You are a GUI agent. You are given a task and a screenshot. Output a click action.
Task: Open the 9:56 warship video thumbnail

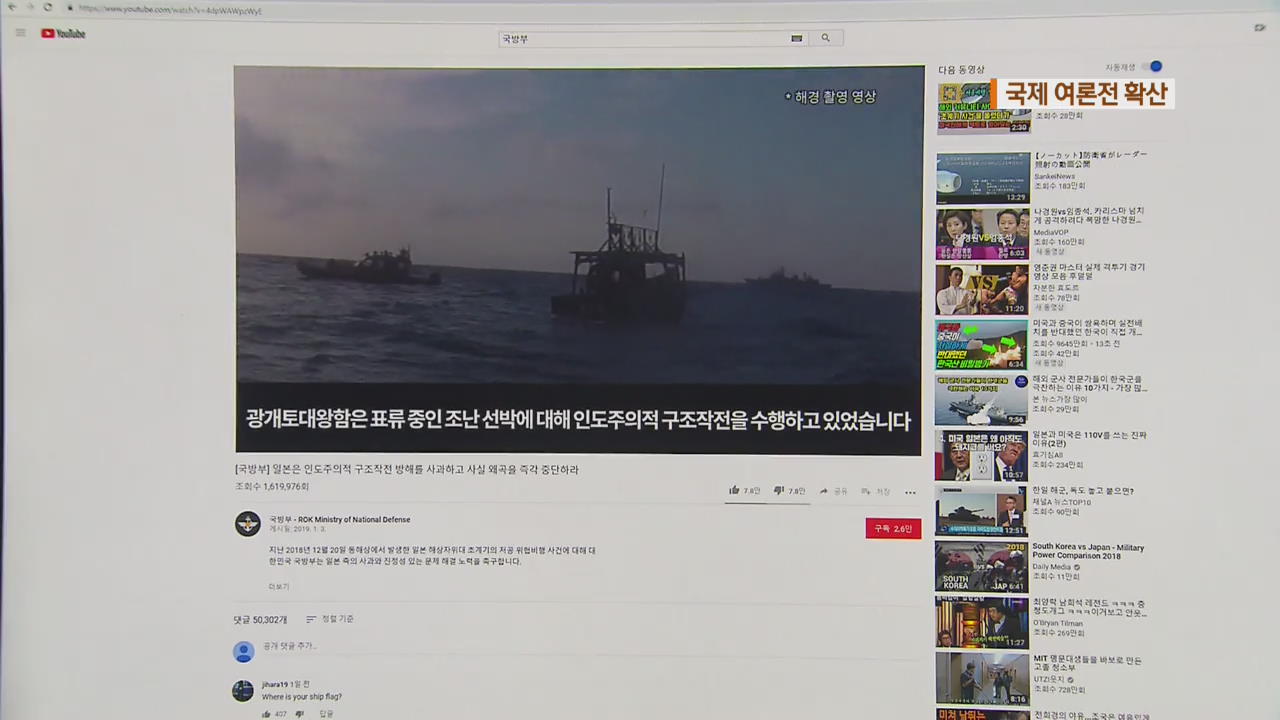982,400
